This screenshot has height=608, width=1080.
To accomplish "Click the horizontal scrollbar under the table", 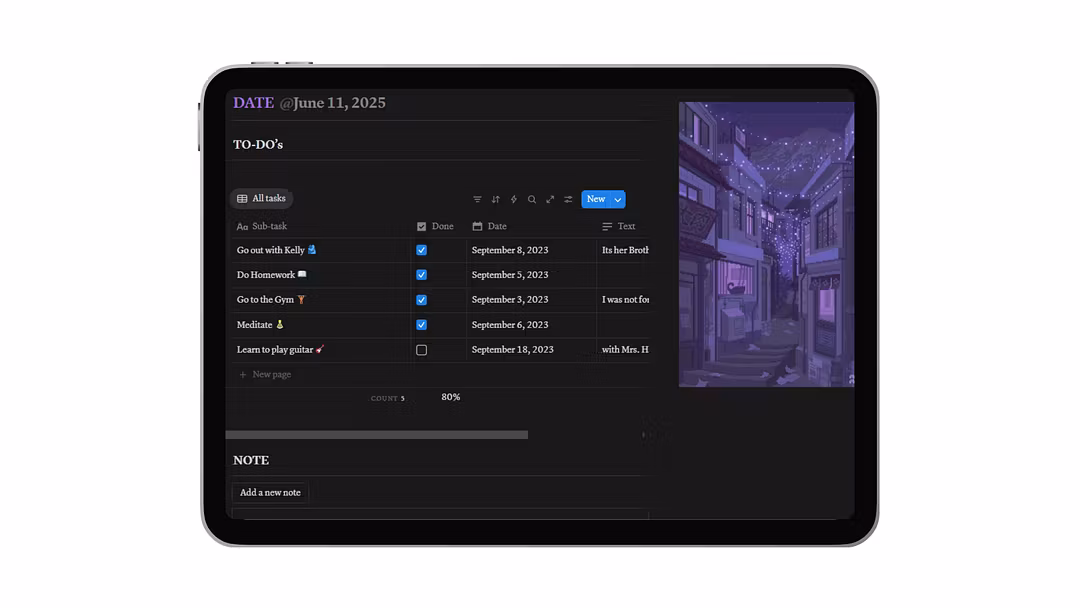I will pos(377,435).
